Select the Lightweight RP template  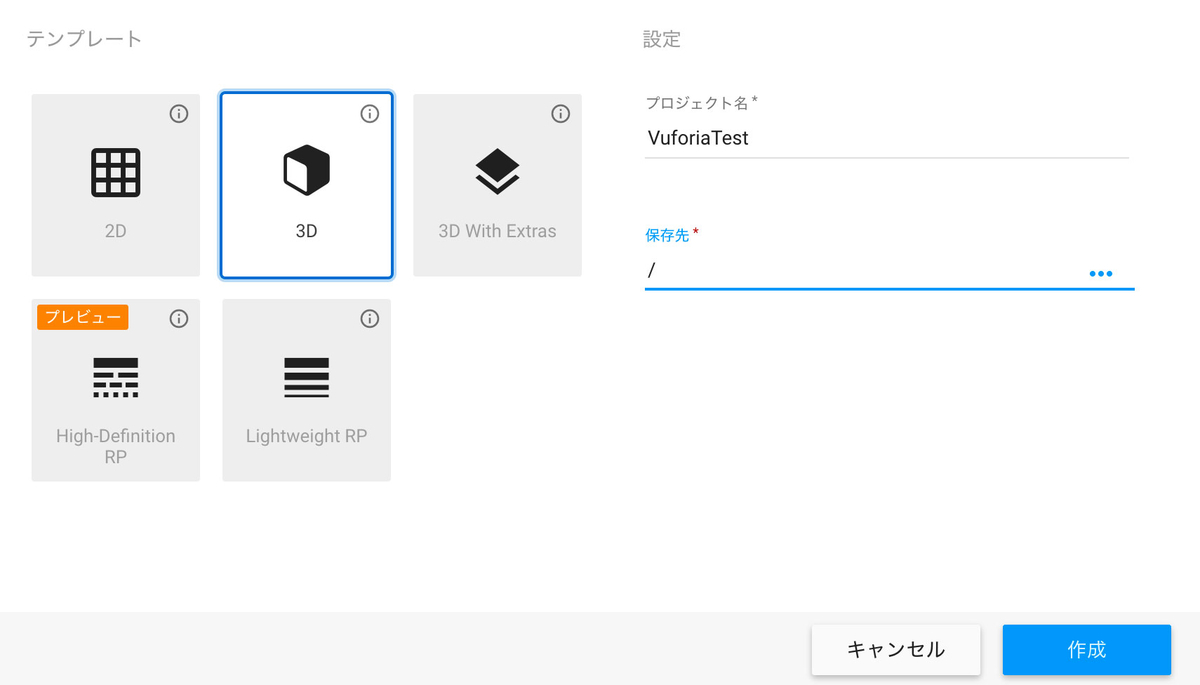point(306,390)
